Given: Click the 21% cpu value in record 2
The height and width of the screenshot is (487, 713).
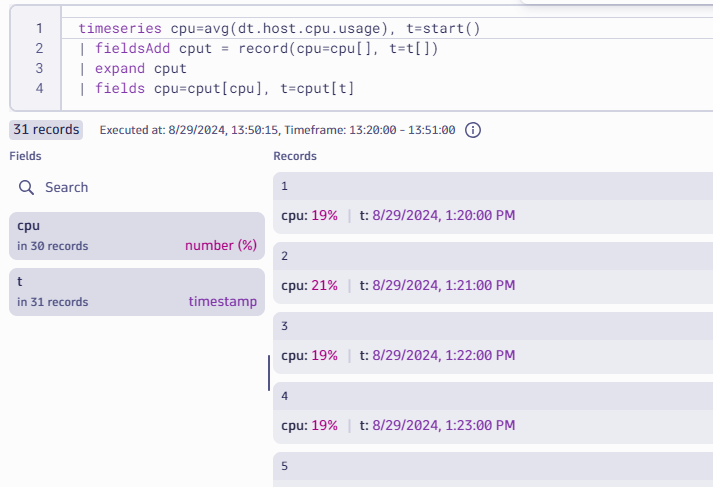Looking at the screenshot, I should click(x=324, y=285).
